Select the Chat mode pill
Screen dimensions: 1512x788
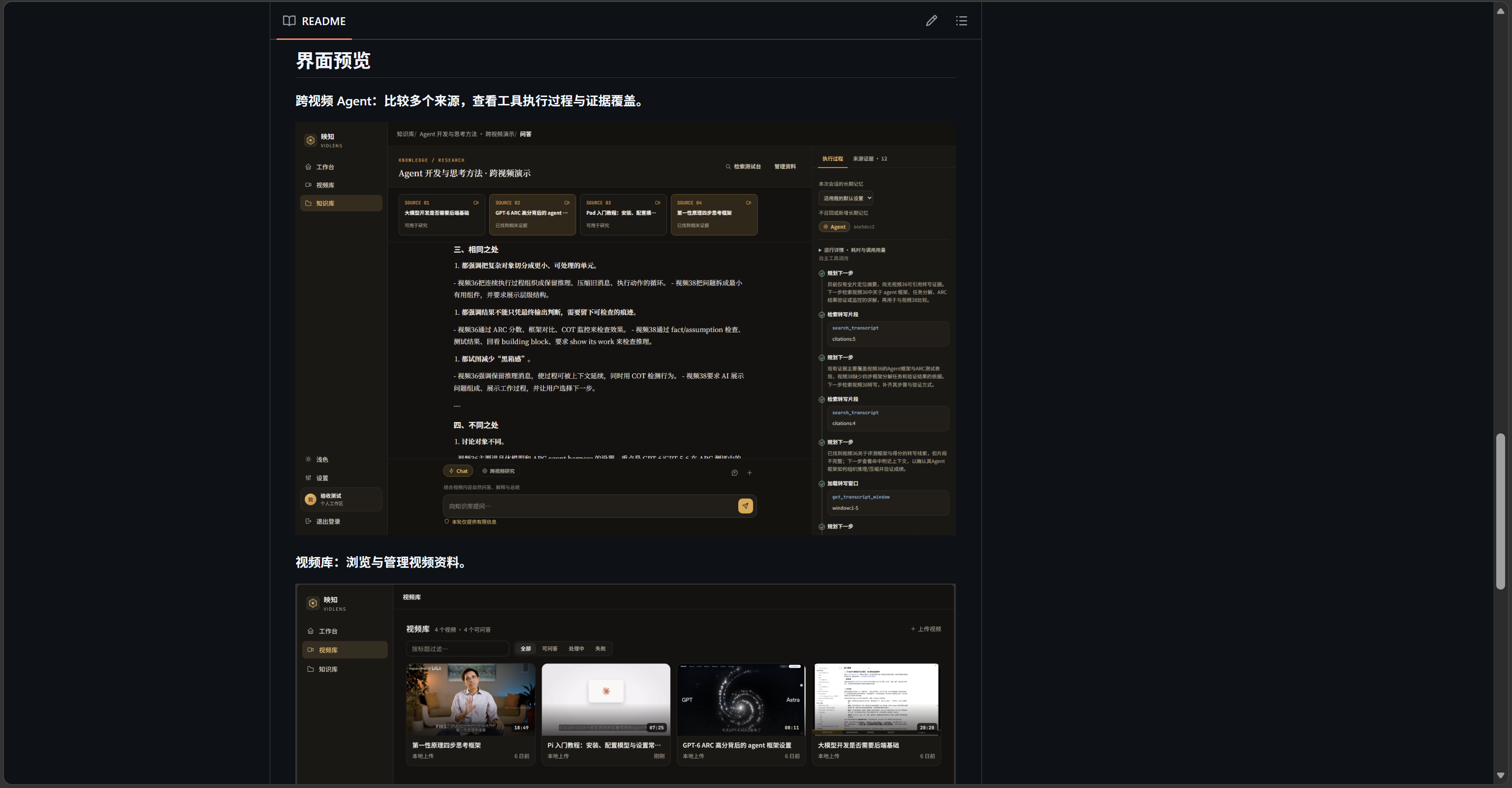[458, 471]
